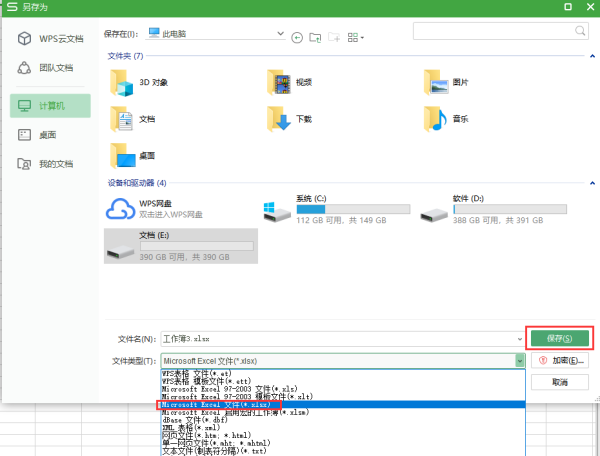Click the 取消 button
This screenshot has width=600, height=456.
click(x=559, y=382)
